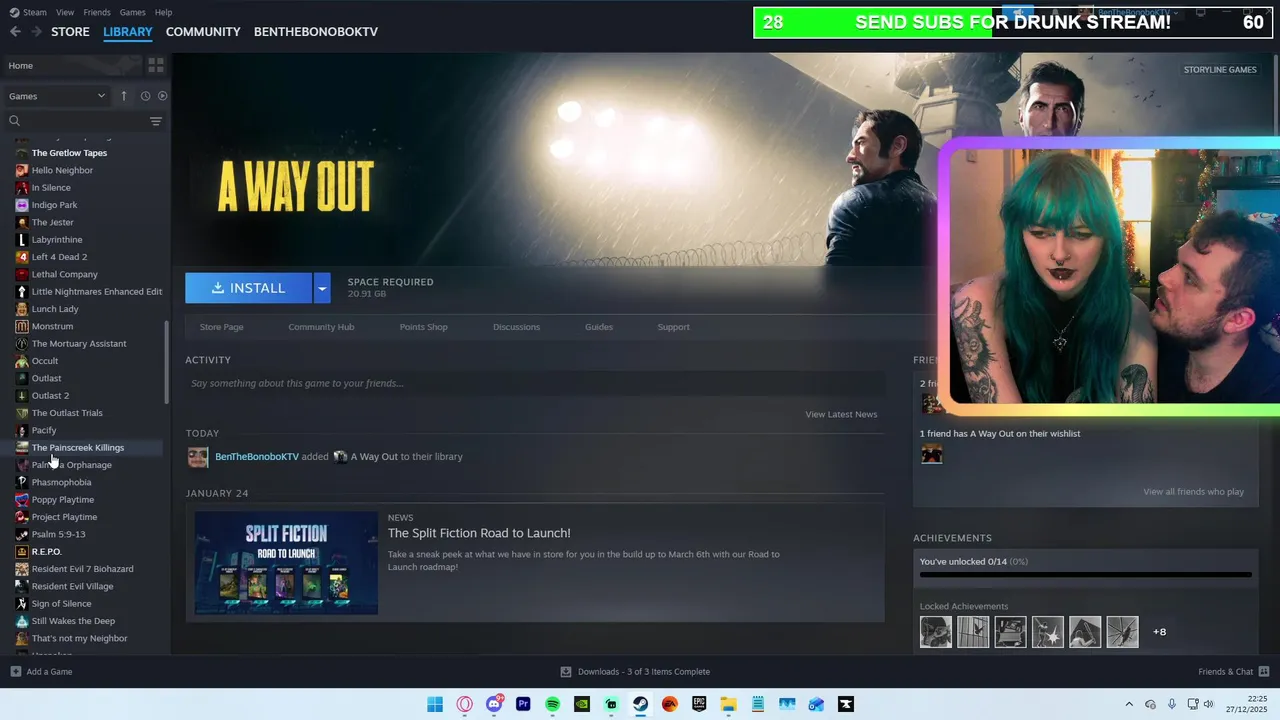Click the sort ascending arrow icon
Viewport: 1280px width, 720px height.
(x=124, y=96)
